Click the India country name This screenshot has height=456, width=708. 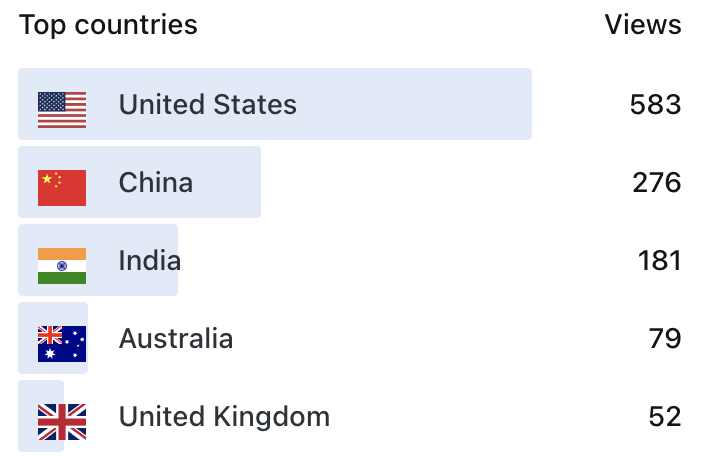150,261
